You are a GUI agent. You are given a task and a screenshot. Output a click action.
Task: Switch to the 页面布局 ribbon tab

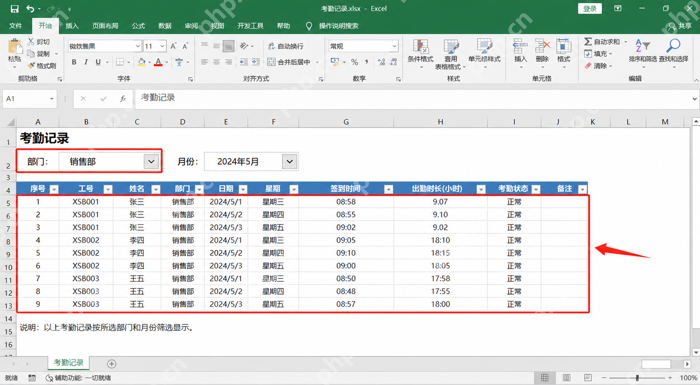coord(105,26)
